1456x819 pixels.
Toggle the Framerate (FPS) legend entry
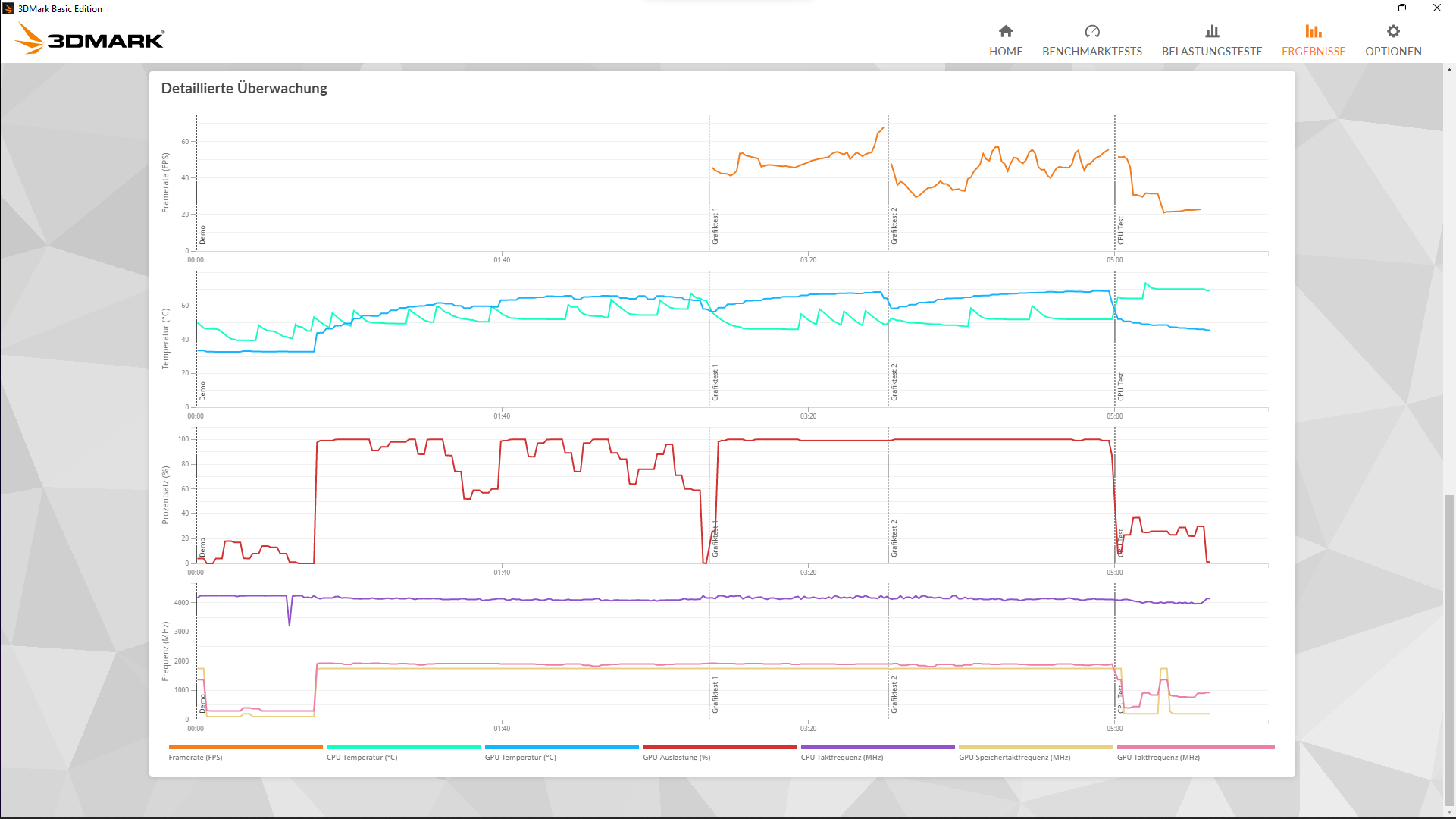tap(196, 757)
